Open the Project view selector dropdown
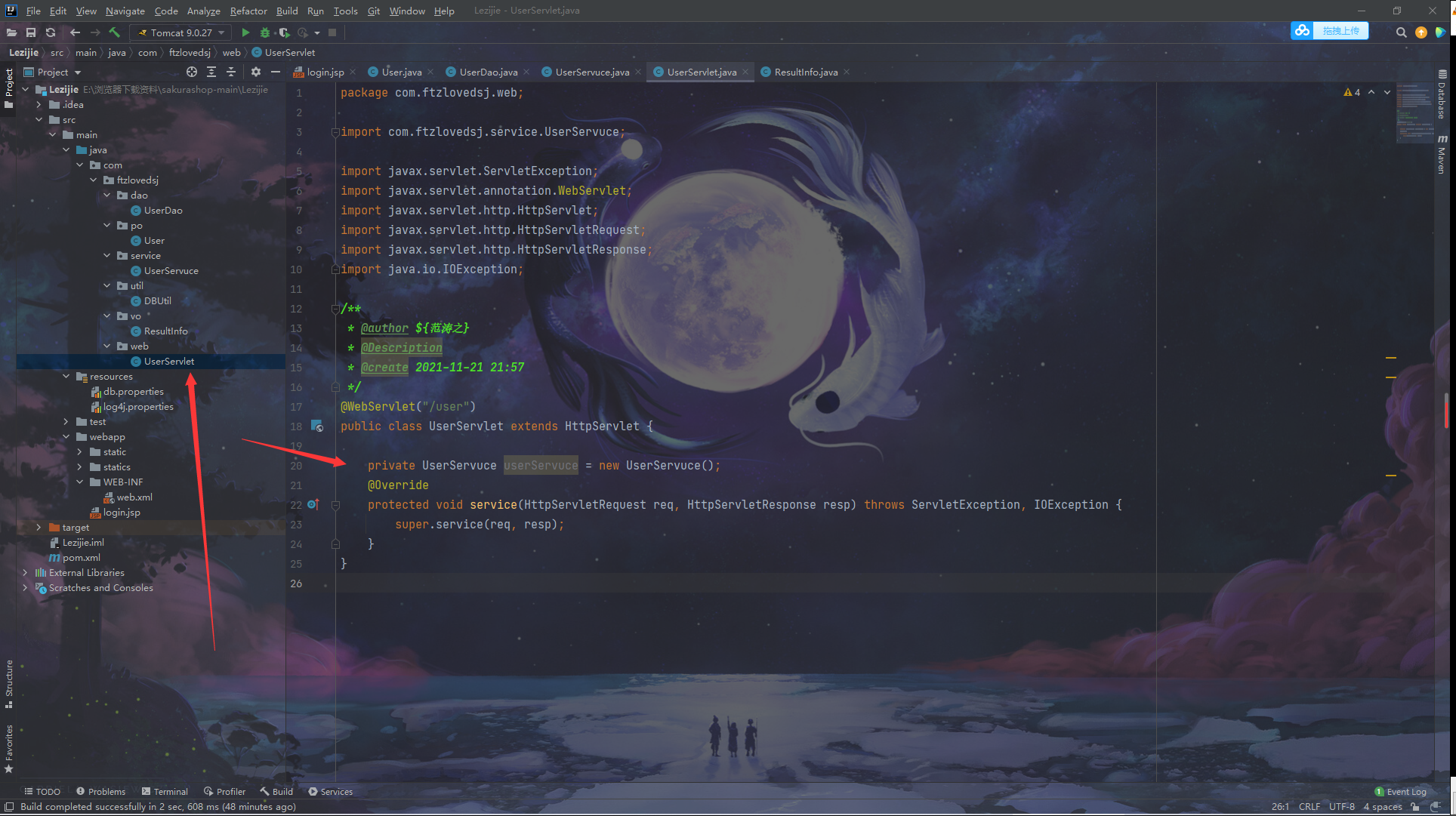The image size is (1456, 816). pos(52,72)
